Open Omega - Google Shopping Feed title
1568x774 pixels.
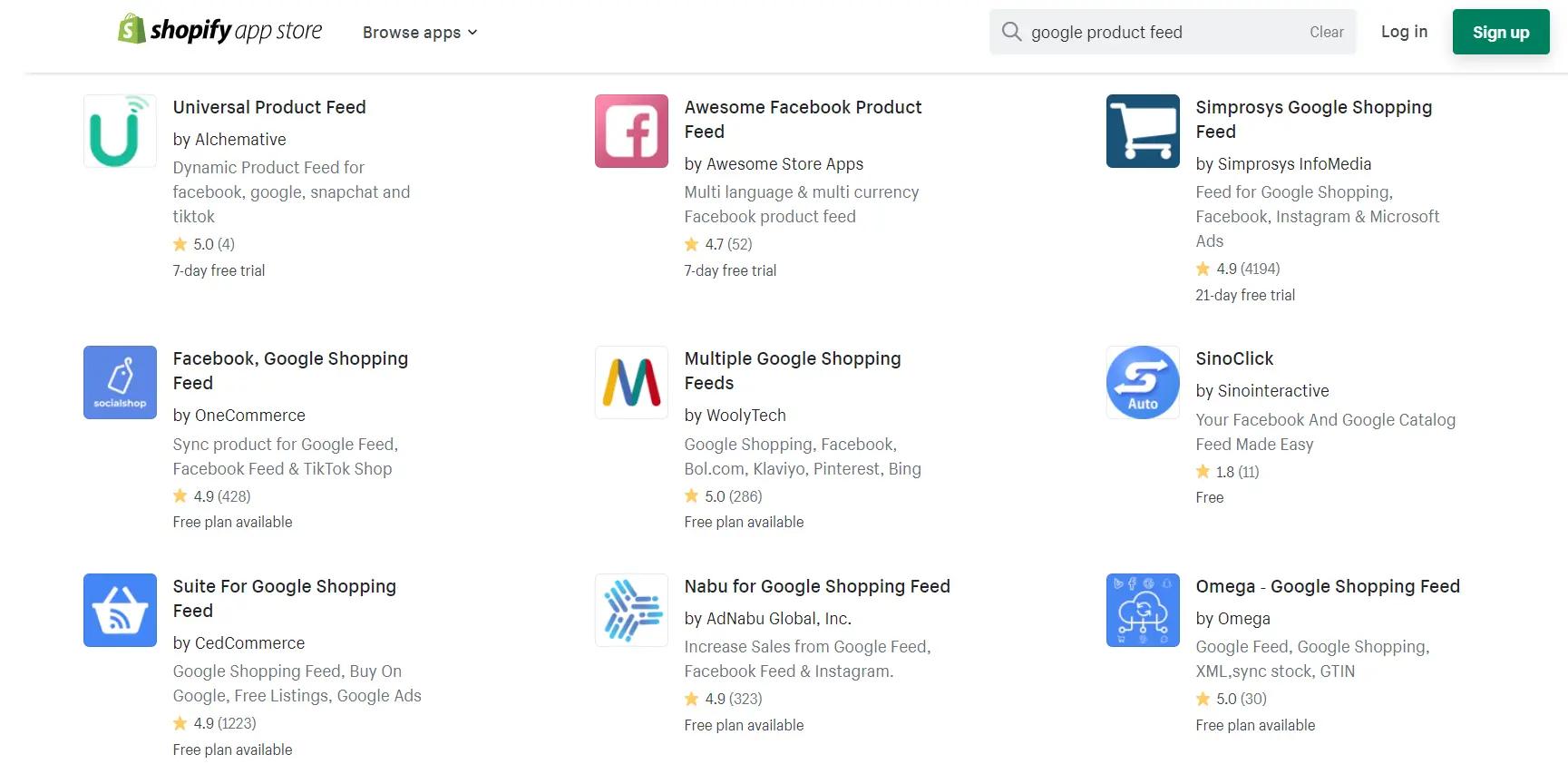1328,586
